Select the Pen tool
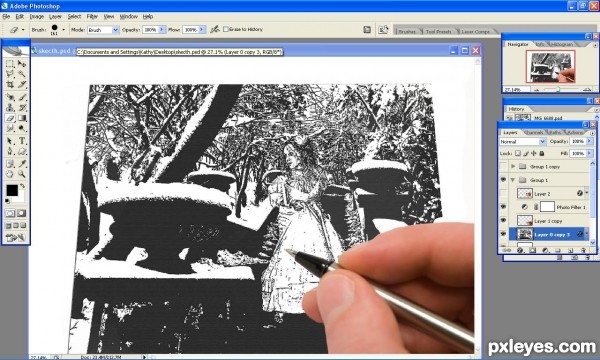The image size is (600, 360). click(10, 151)
